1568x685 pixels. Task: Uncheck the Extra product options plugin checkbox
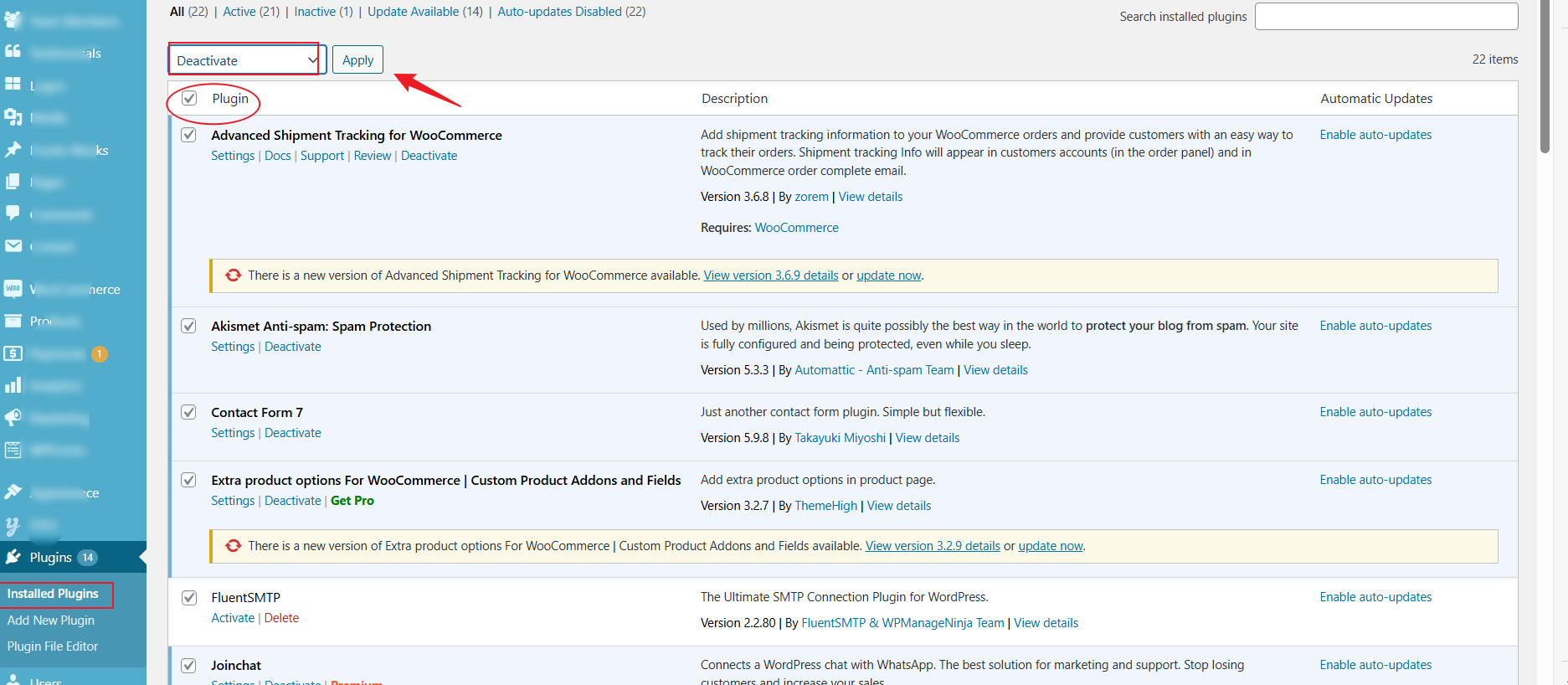click(188, 480)
